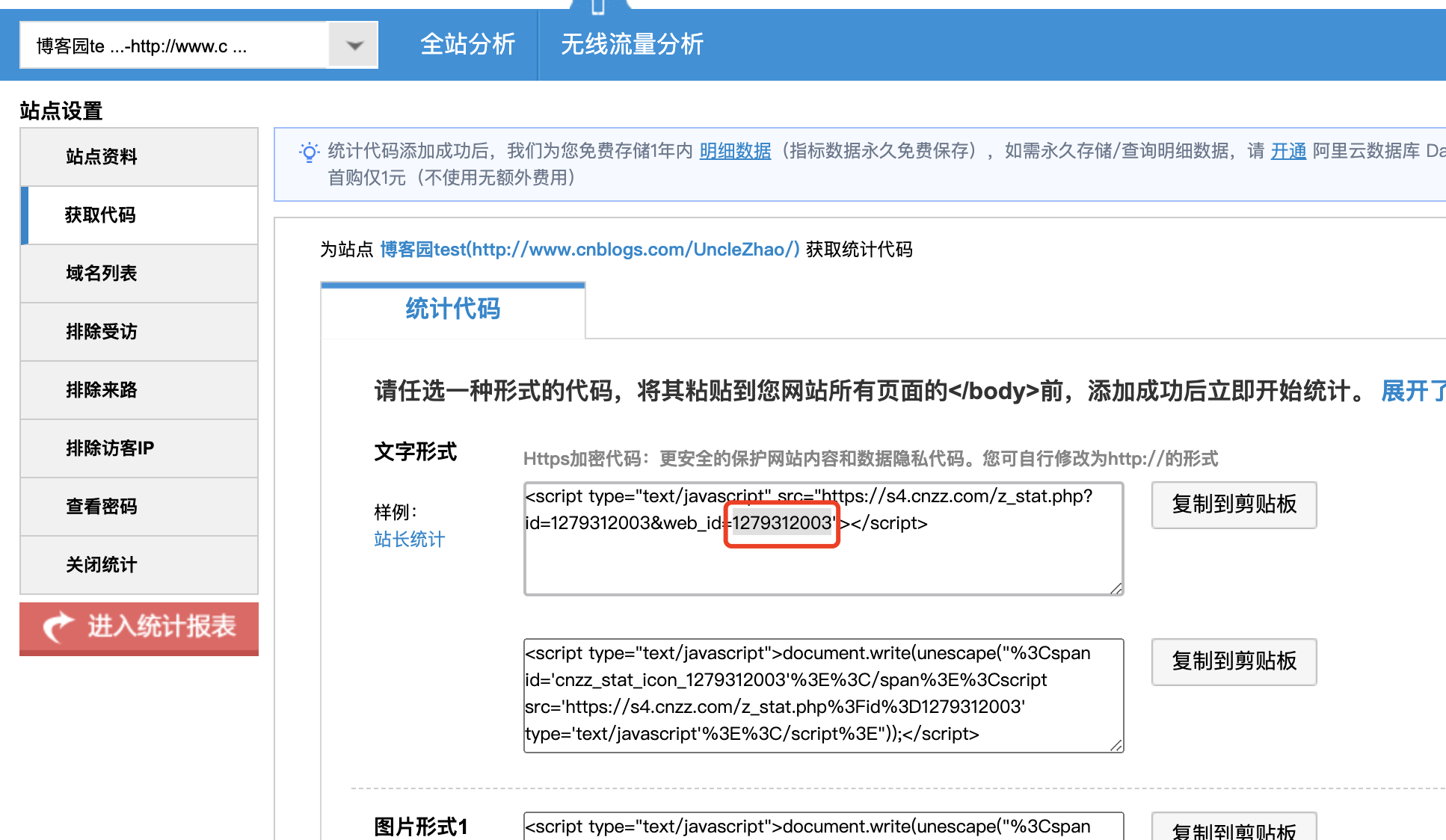Screen dimensions: 1446x840
Task: Select the 统计代码 tab
Action: coord(453,309)
